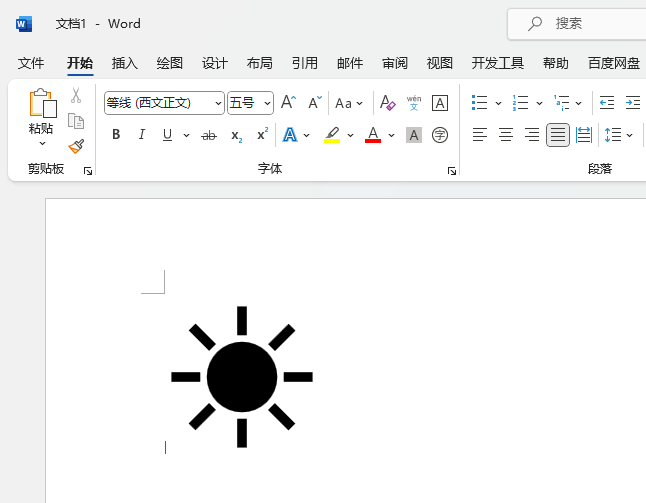Switch to the 帮助 tab
646x503 pixels.
556,63
